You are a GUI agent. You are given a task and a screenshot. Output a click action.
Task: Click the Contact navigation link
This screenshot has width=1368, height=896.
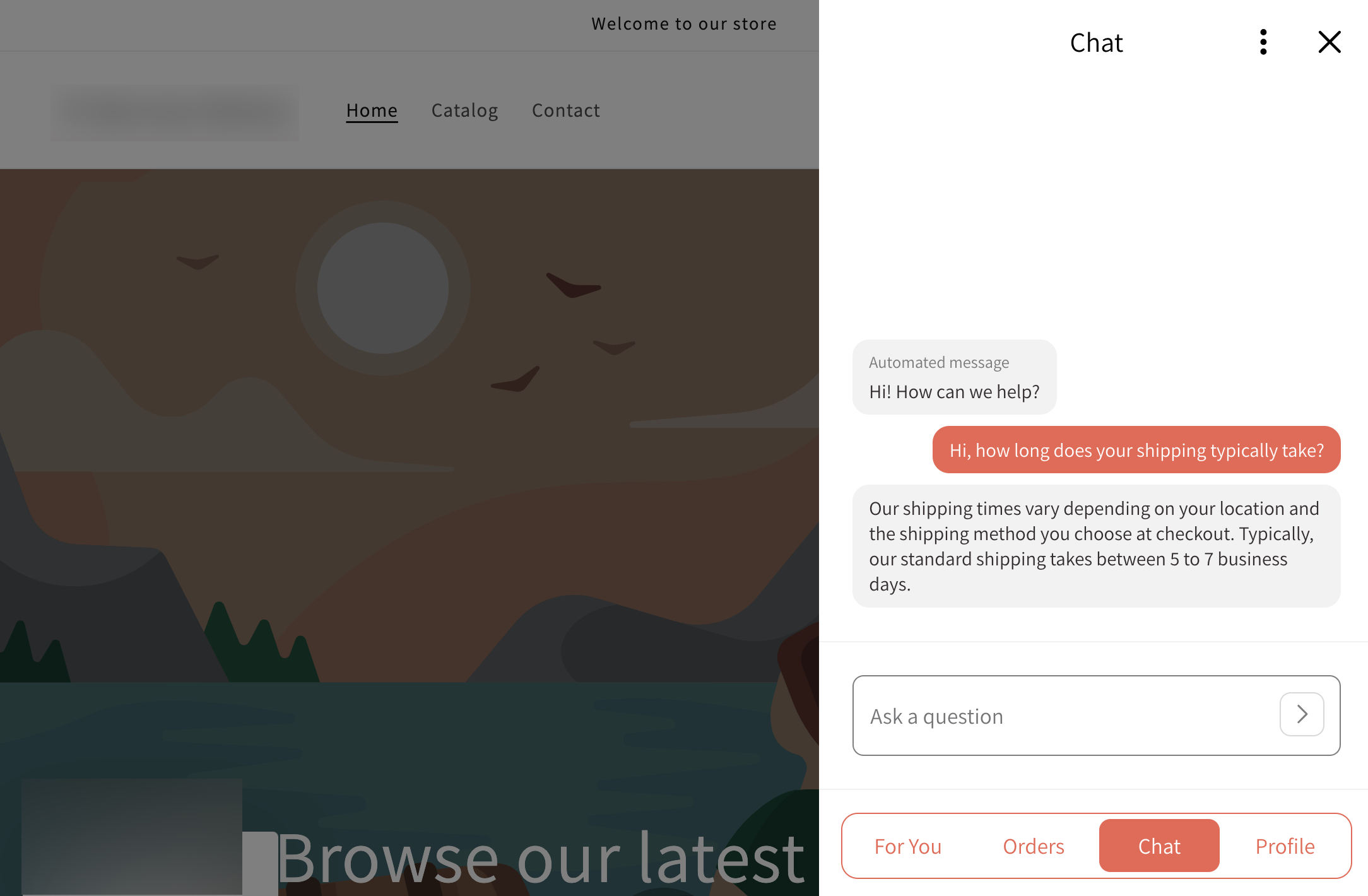565,110
